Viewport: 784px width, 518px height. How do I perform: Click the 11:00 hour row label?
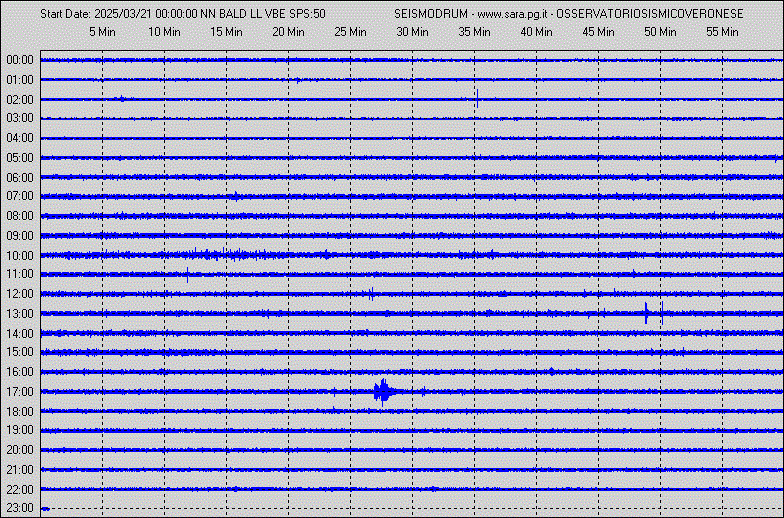point(20,274)
